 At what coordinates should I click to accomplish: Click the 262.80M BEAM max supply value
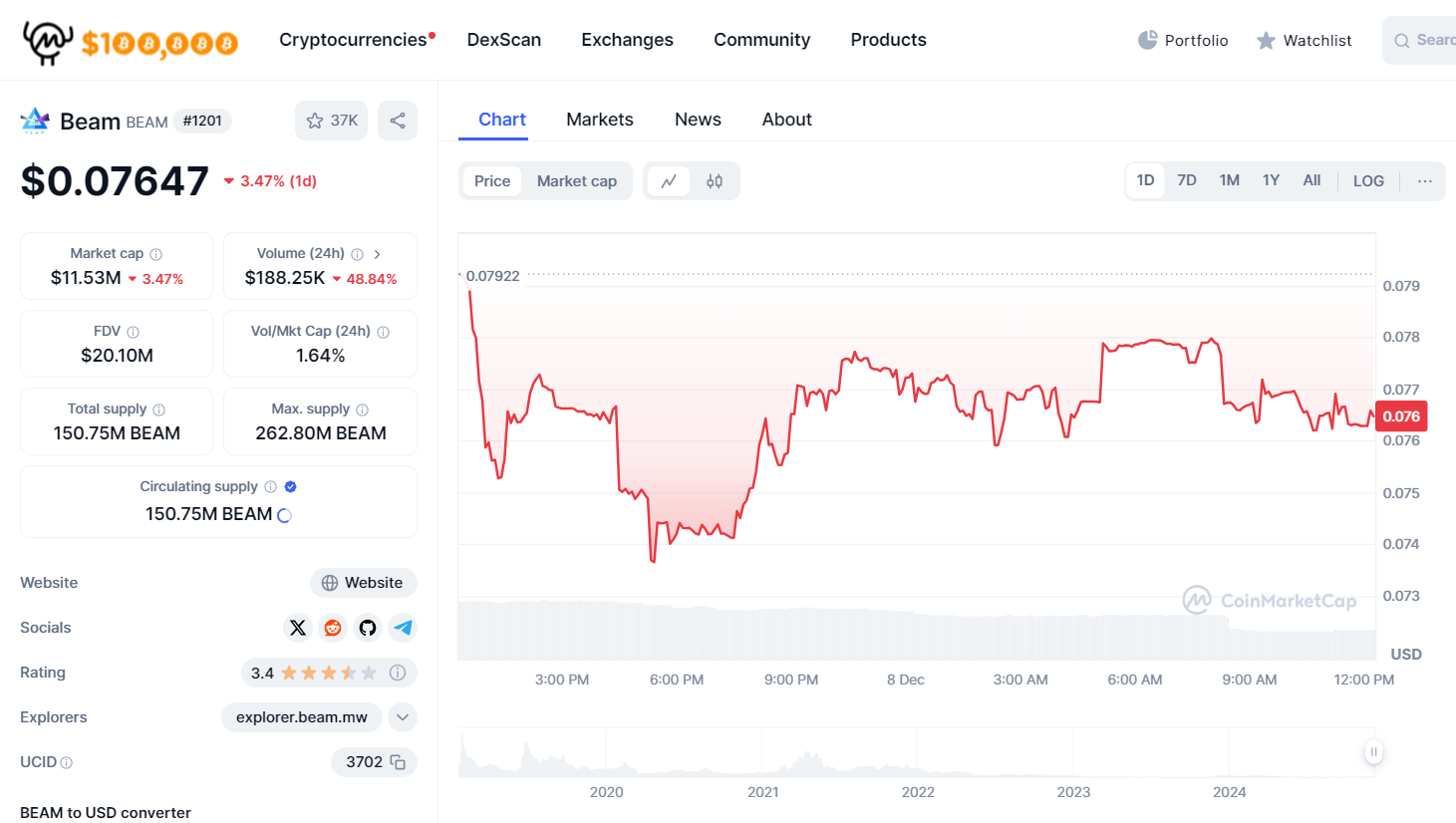[321, 433]
